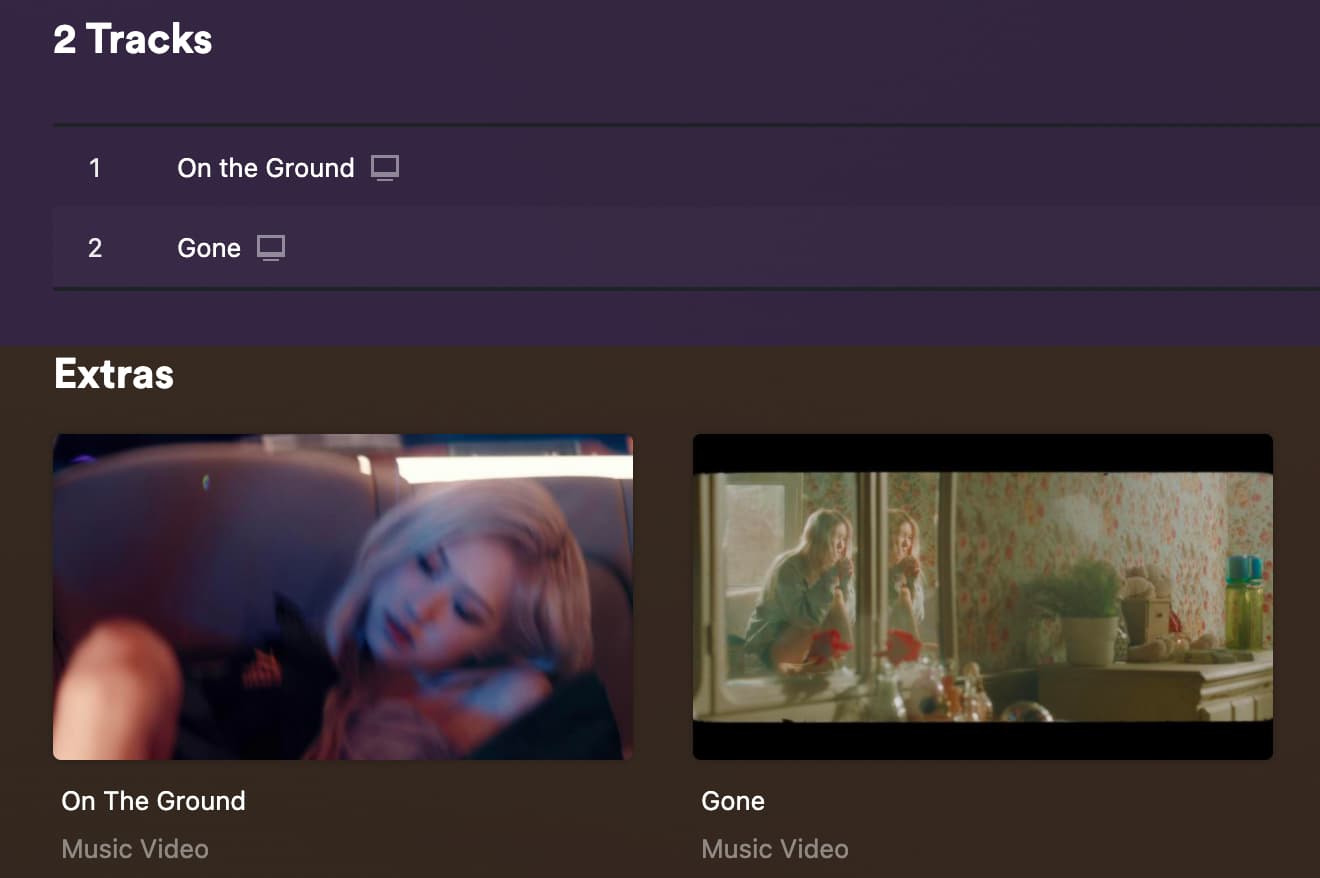Open the Gone title under Extras

pyautogui.click(x=733, y=801)
